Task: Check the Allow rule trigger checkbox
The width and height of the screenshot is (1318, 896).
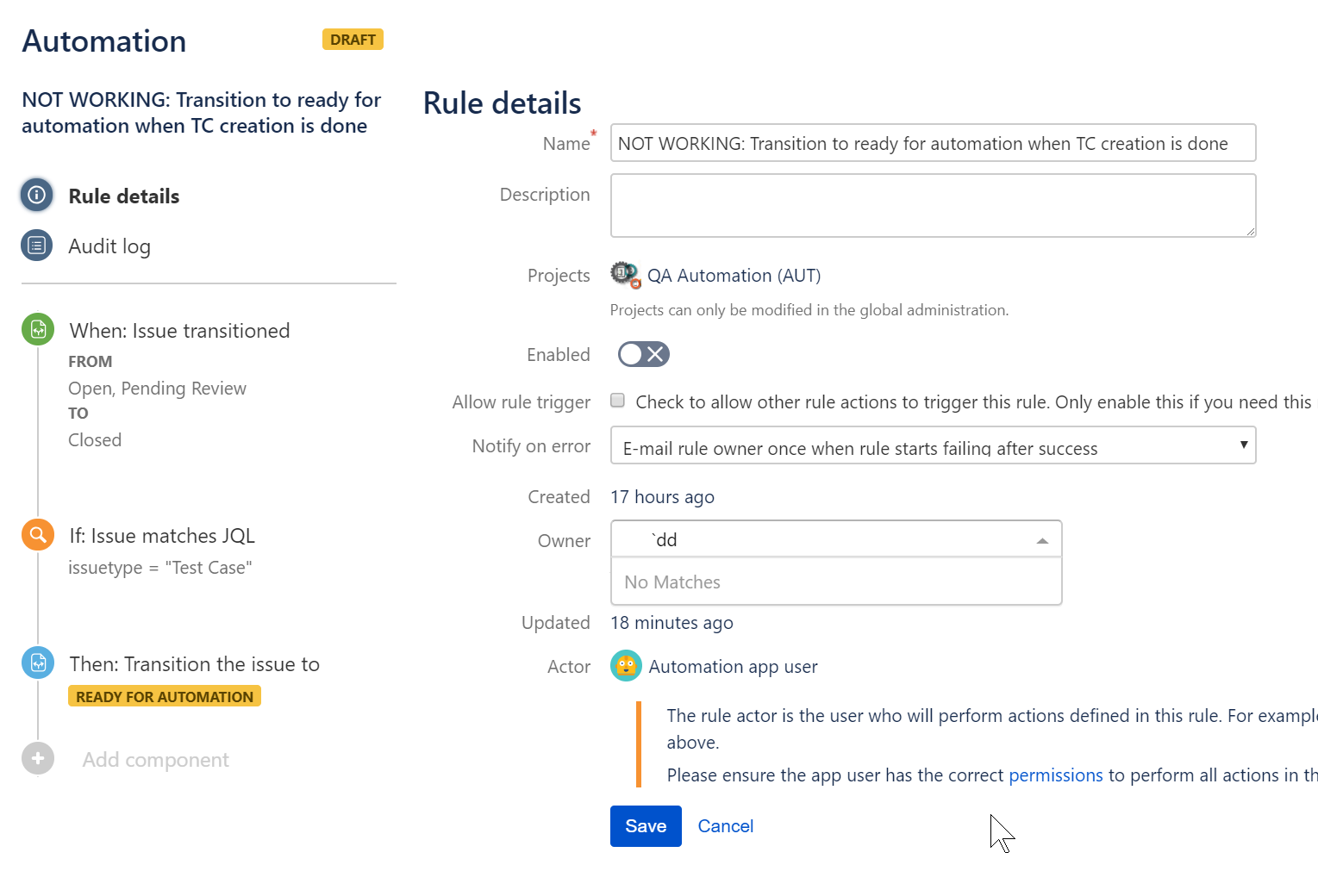Action: point(617,401)
